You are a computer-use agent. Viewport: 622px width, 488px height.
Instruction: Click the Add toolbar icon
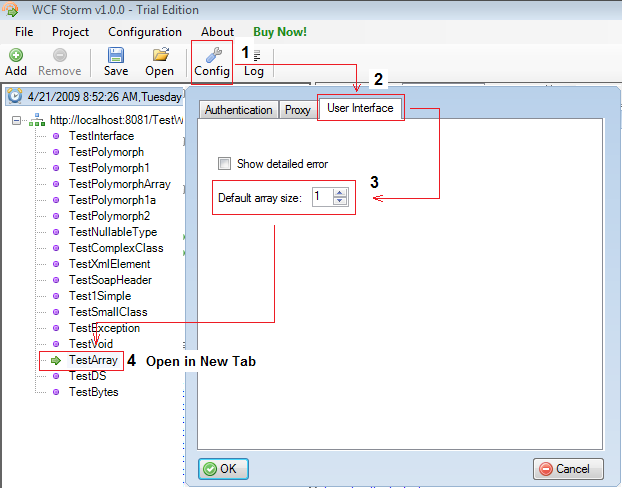[x=16, y=55]
